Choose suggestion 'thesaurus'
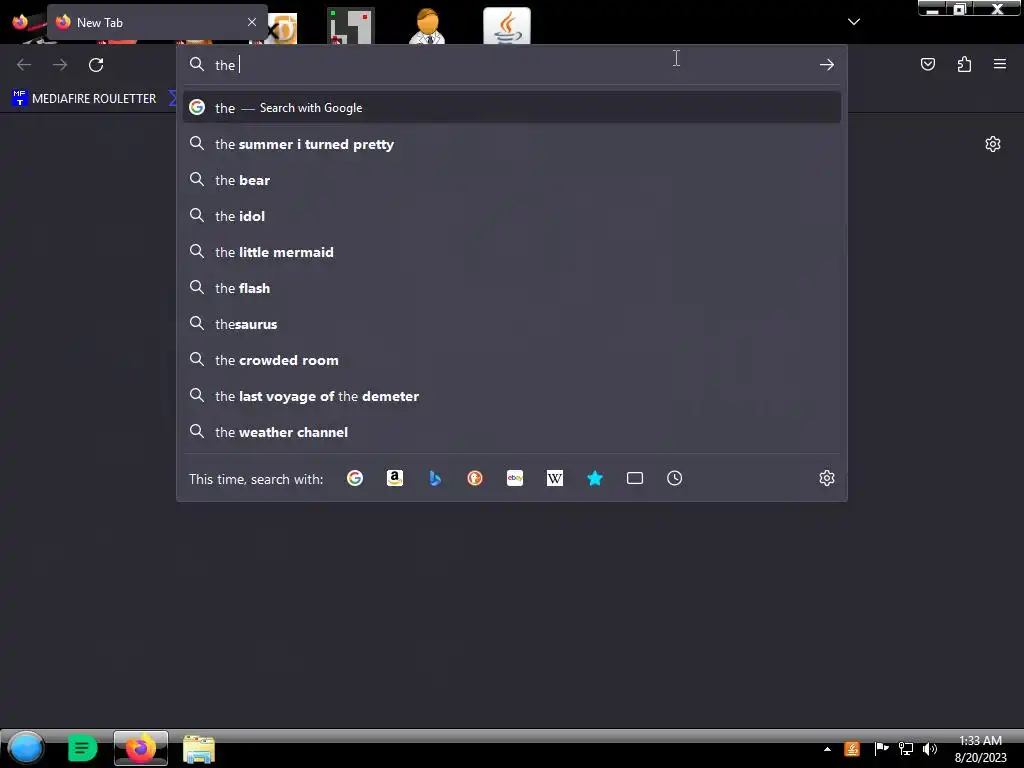 512,324
